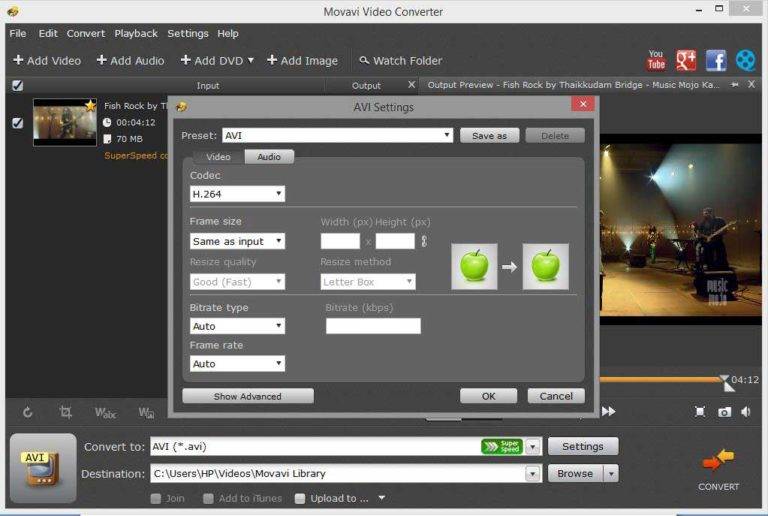
Task: Click the width-height link chain icon
Action: tap(424, 241)
